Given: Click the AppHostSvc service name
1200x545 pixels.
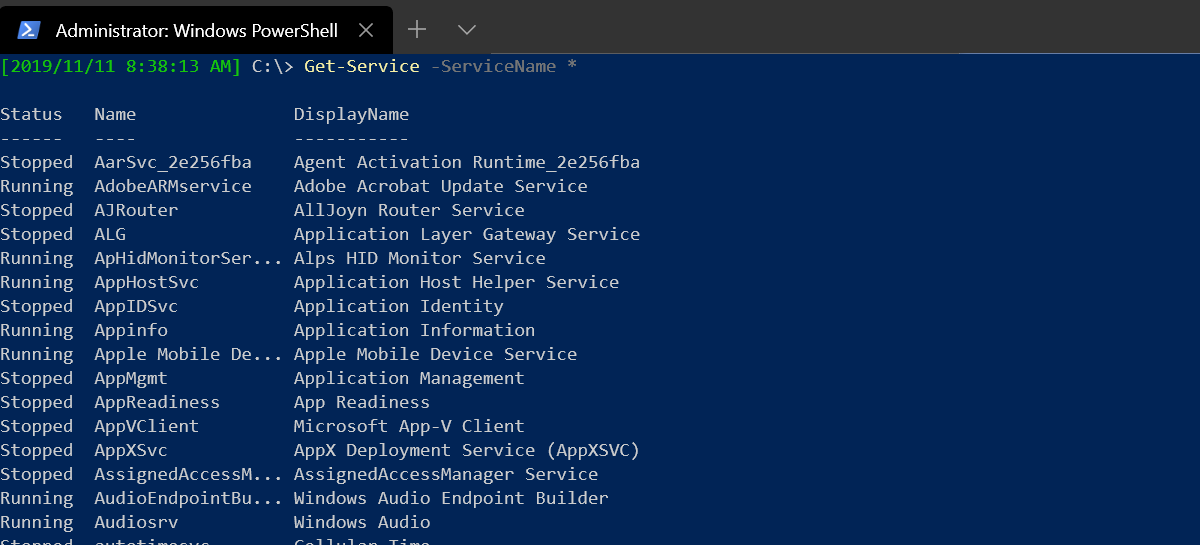Looking at the screenshot, I should (x=146, y=282).
